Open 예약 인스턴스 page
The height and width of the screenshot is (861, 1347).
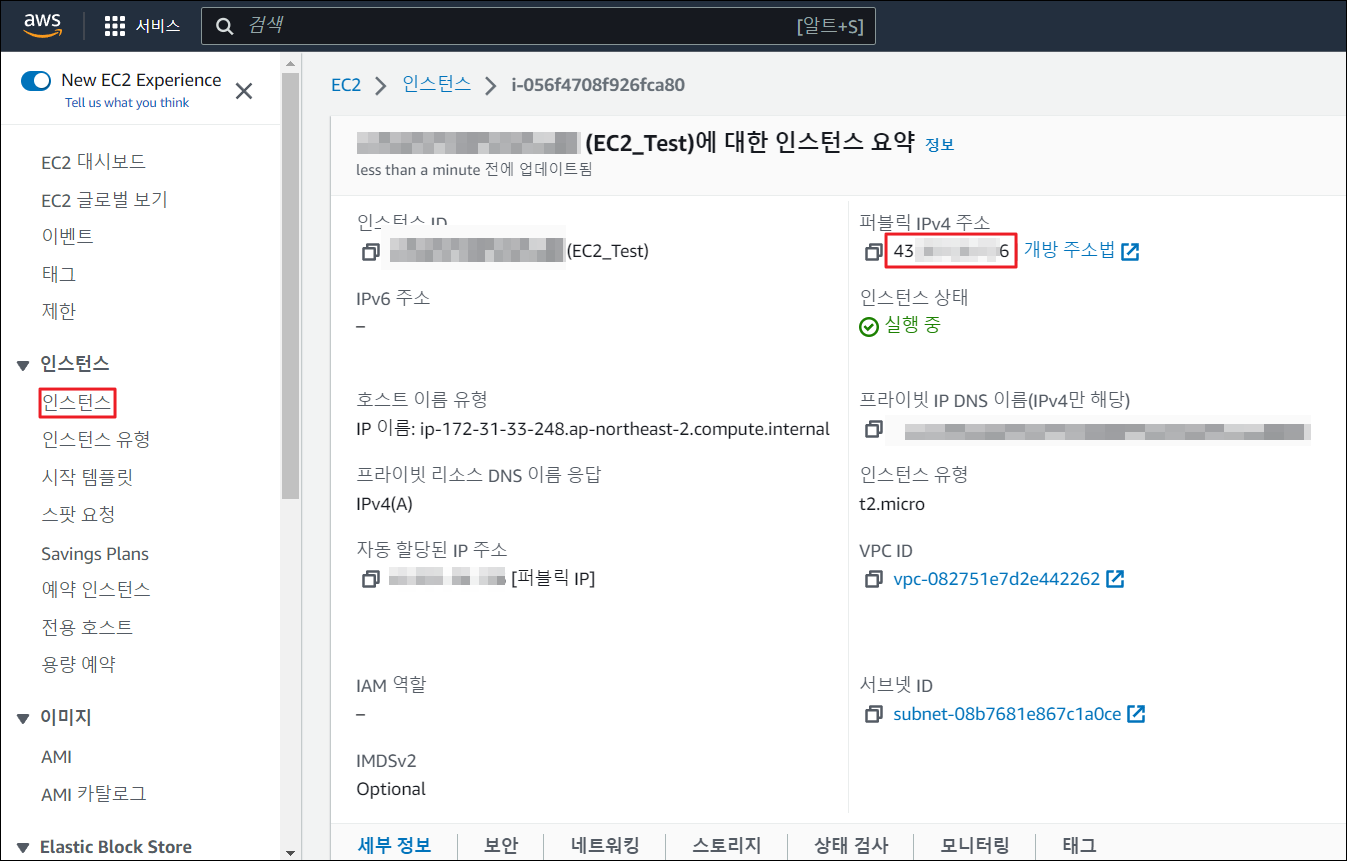click(x=96, y=589)
